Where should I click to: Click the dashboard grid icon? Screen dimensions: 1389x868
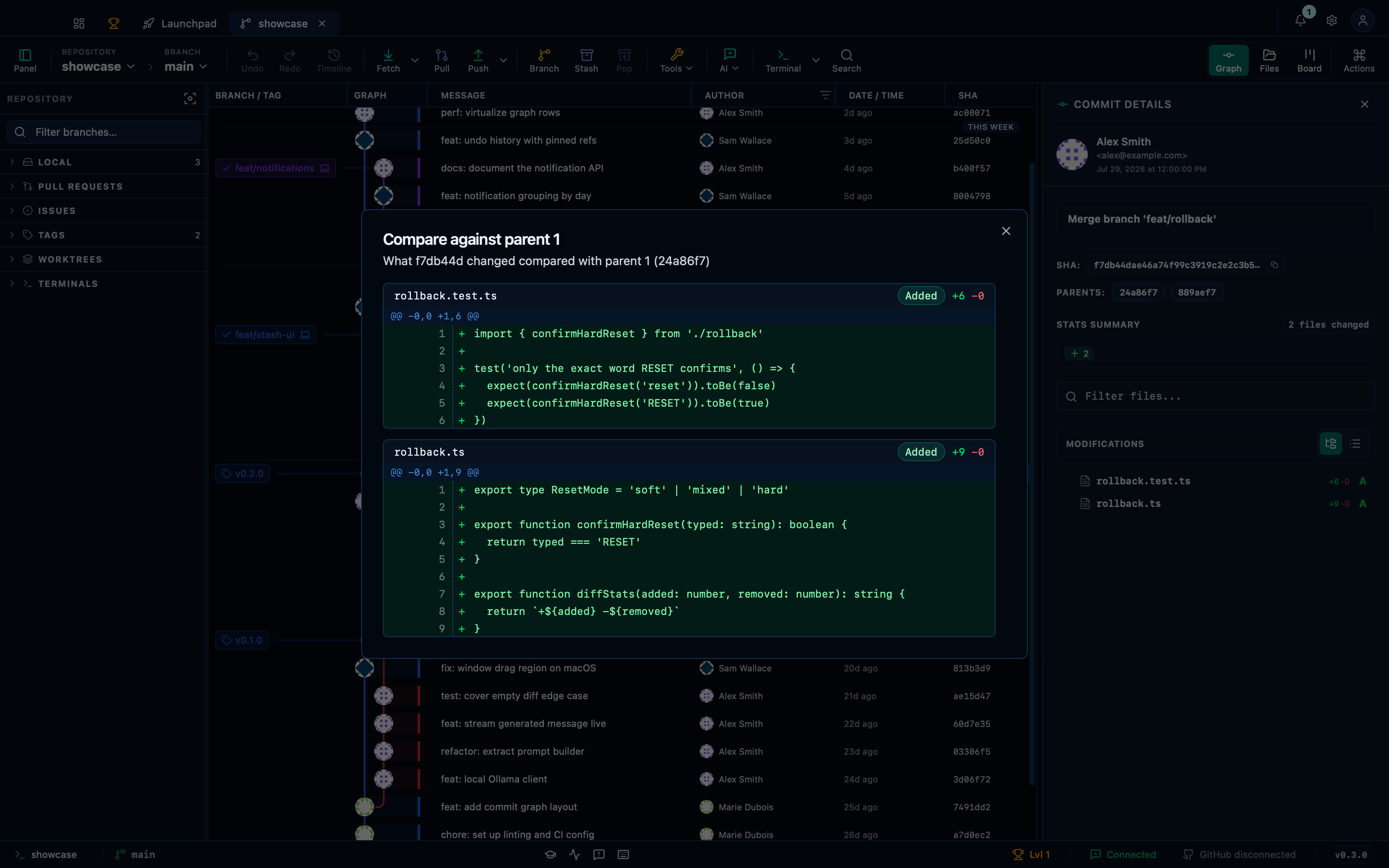(79, 23)
